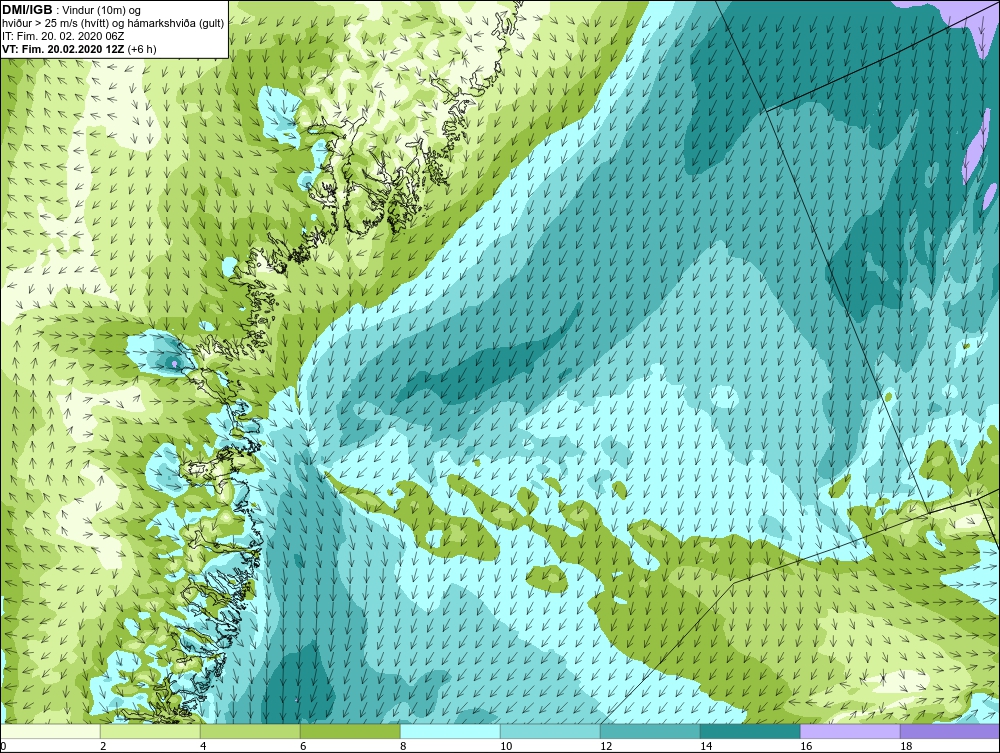Click the 'DMI/IGB' title text

[x=27, y=10]
